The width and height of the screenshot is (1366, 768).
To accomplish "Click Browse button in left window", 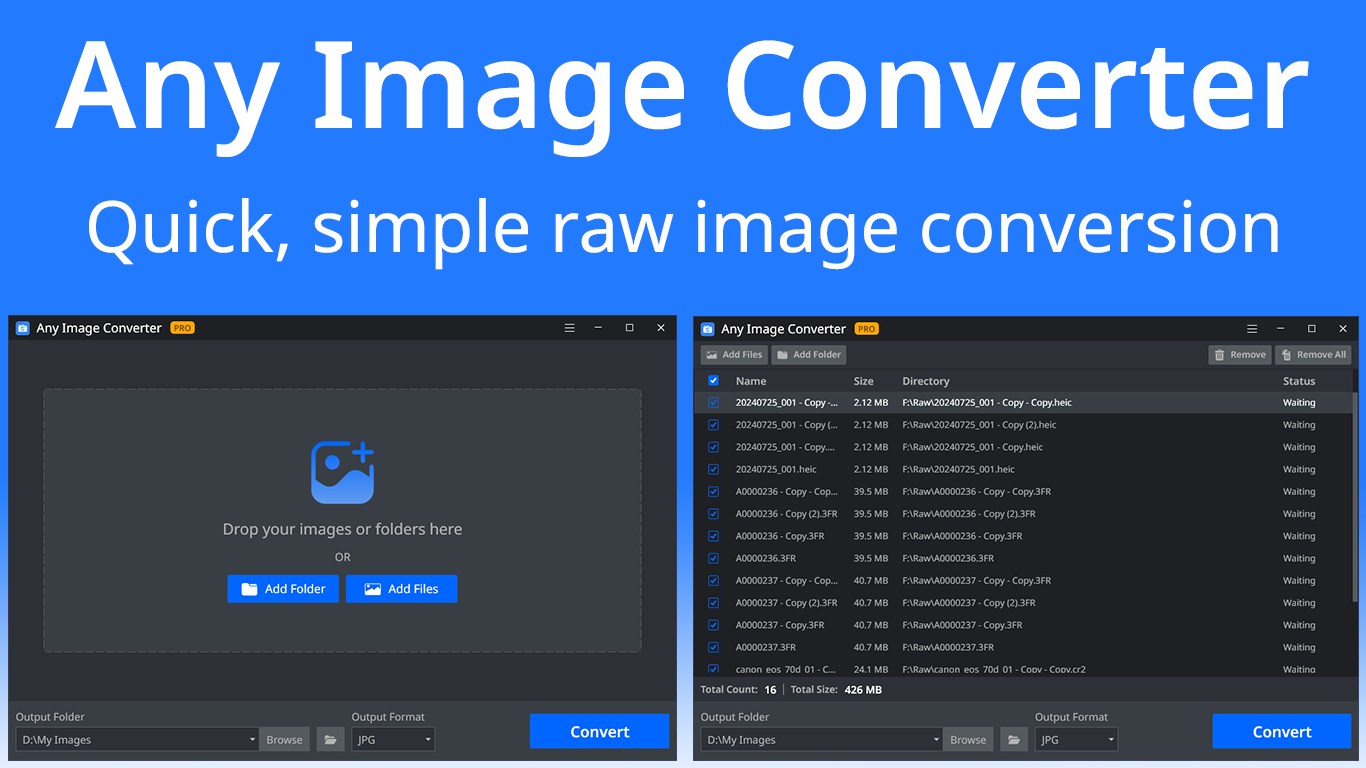I will [284, 740].
